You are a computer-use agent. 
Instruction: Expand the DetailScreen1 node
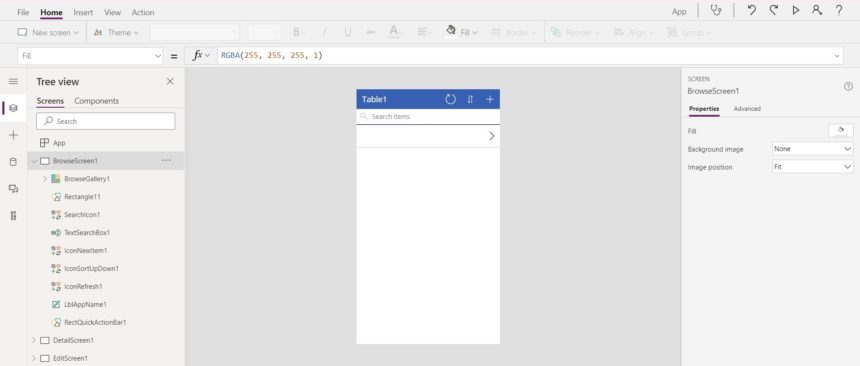click(x=34, y=340)
